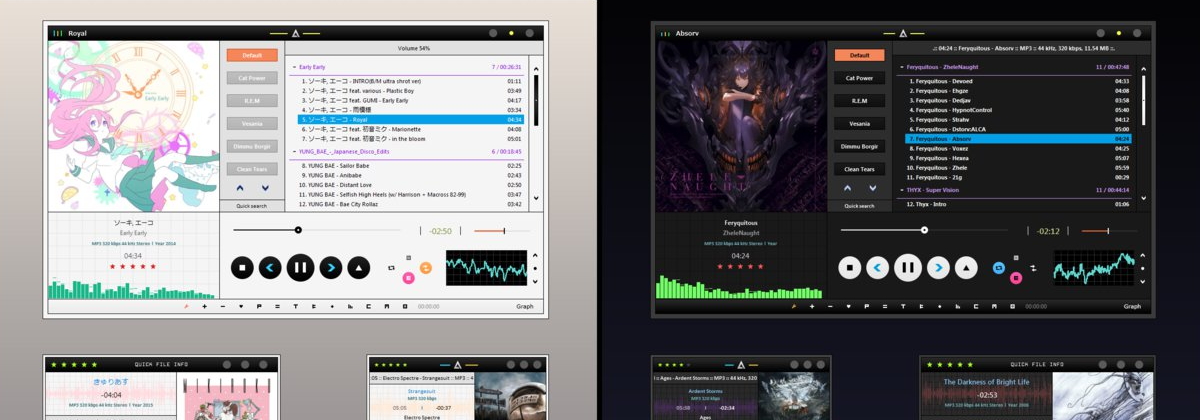Click the plus icon in Absorv bottom toolbar

812,306
